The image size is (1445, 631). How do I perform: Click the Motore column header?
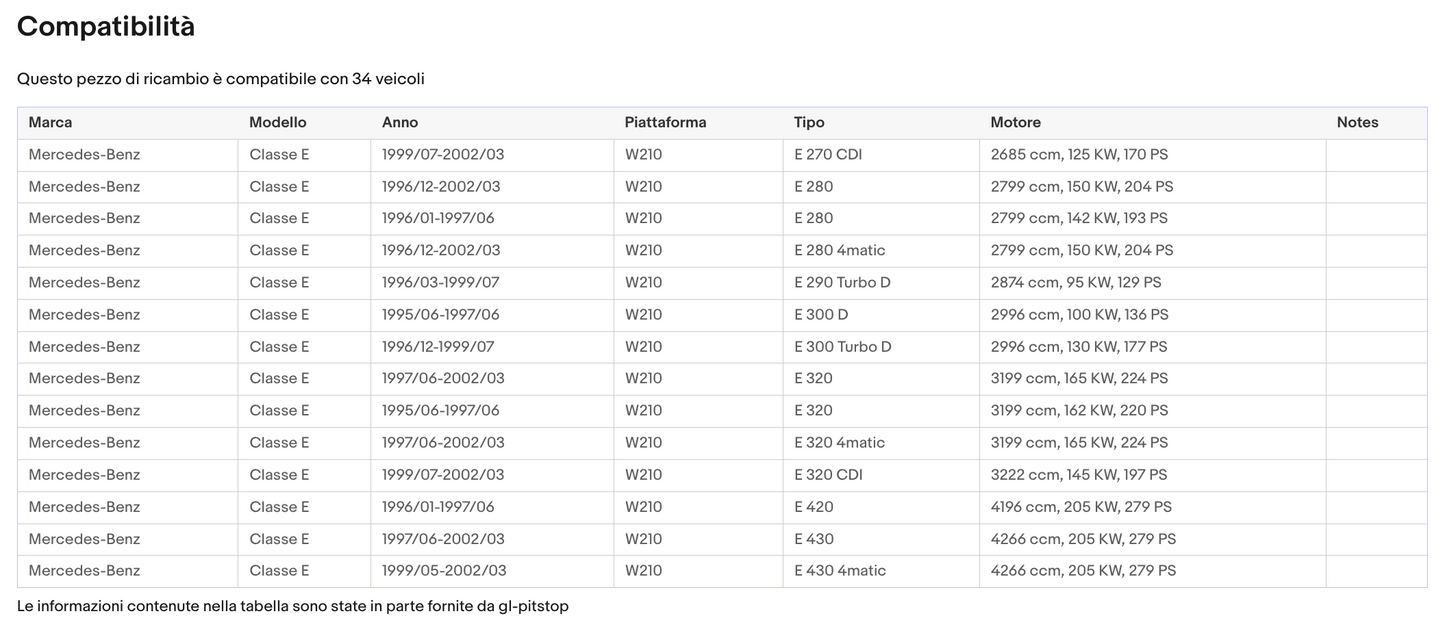tap(1015, 123)
